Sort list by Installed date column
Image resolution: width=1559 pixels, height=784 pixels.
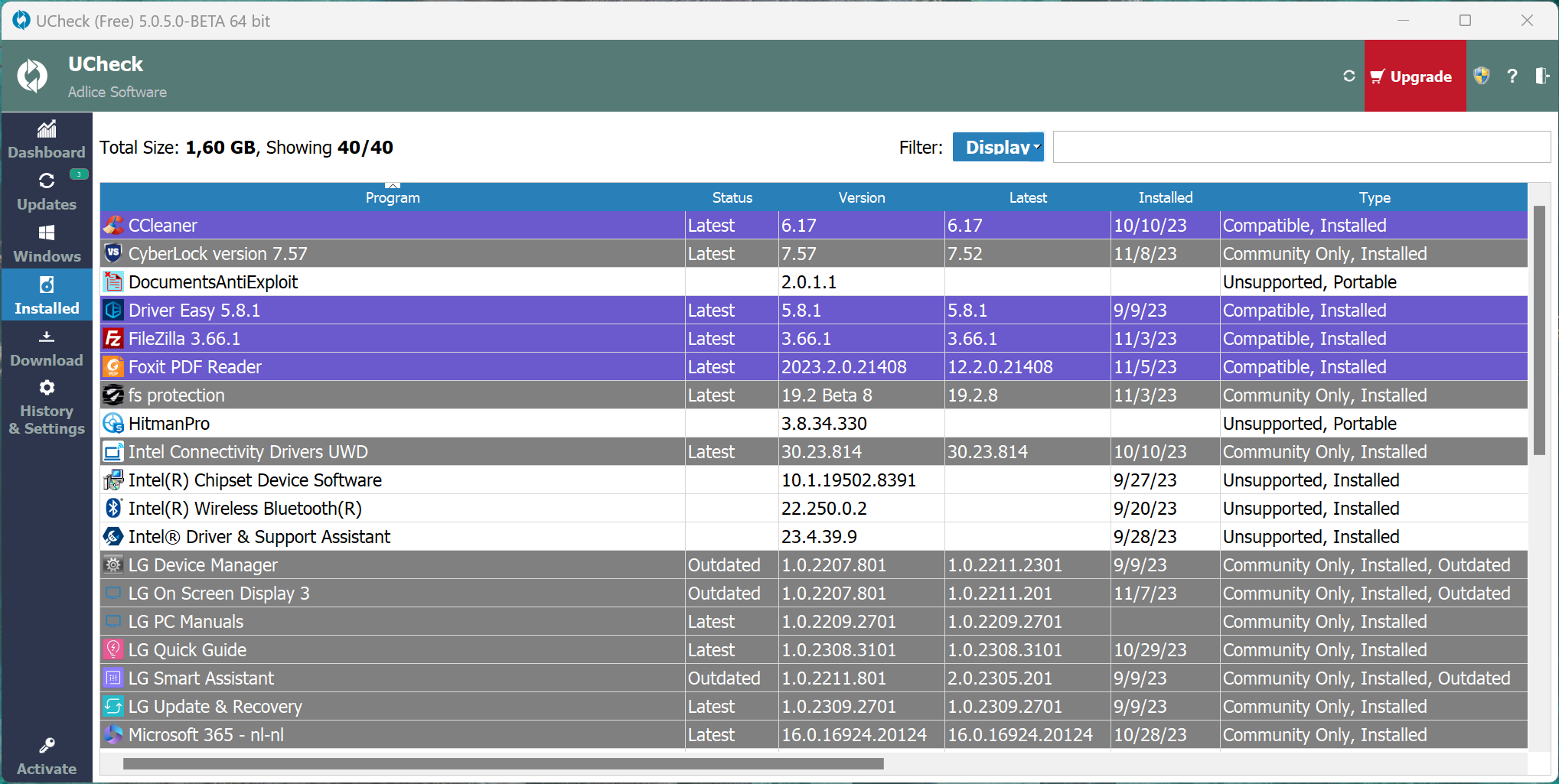point(1165,197)
